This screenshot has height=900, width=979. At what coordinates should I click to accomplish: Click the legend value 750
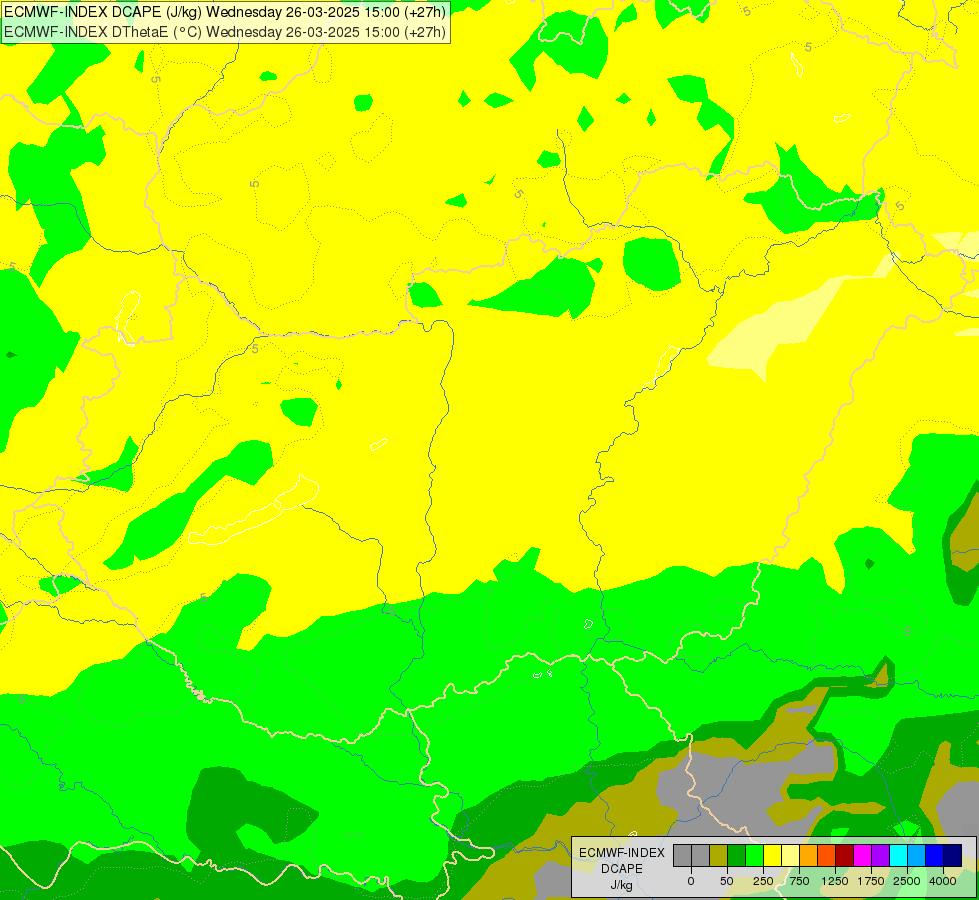pos(799,881)
